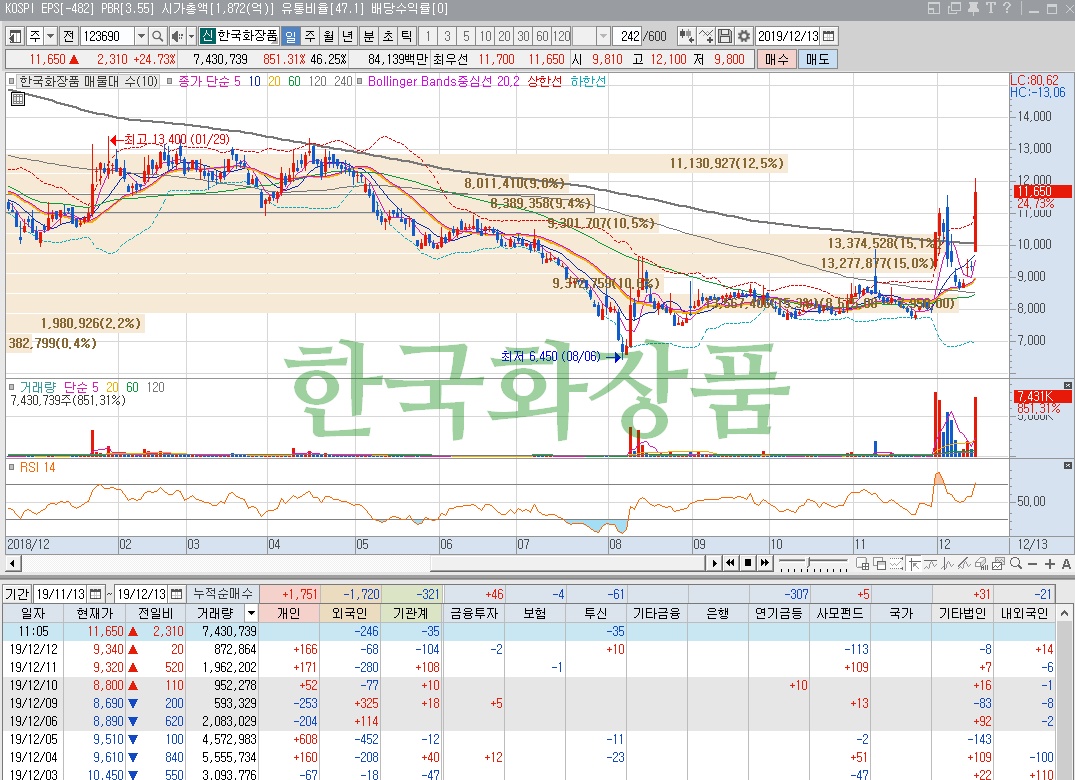This screenshot has height=780, width=1075.
Task: Click the 사모펀드 column header
Action: tap(840, 613)
